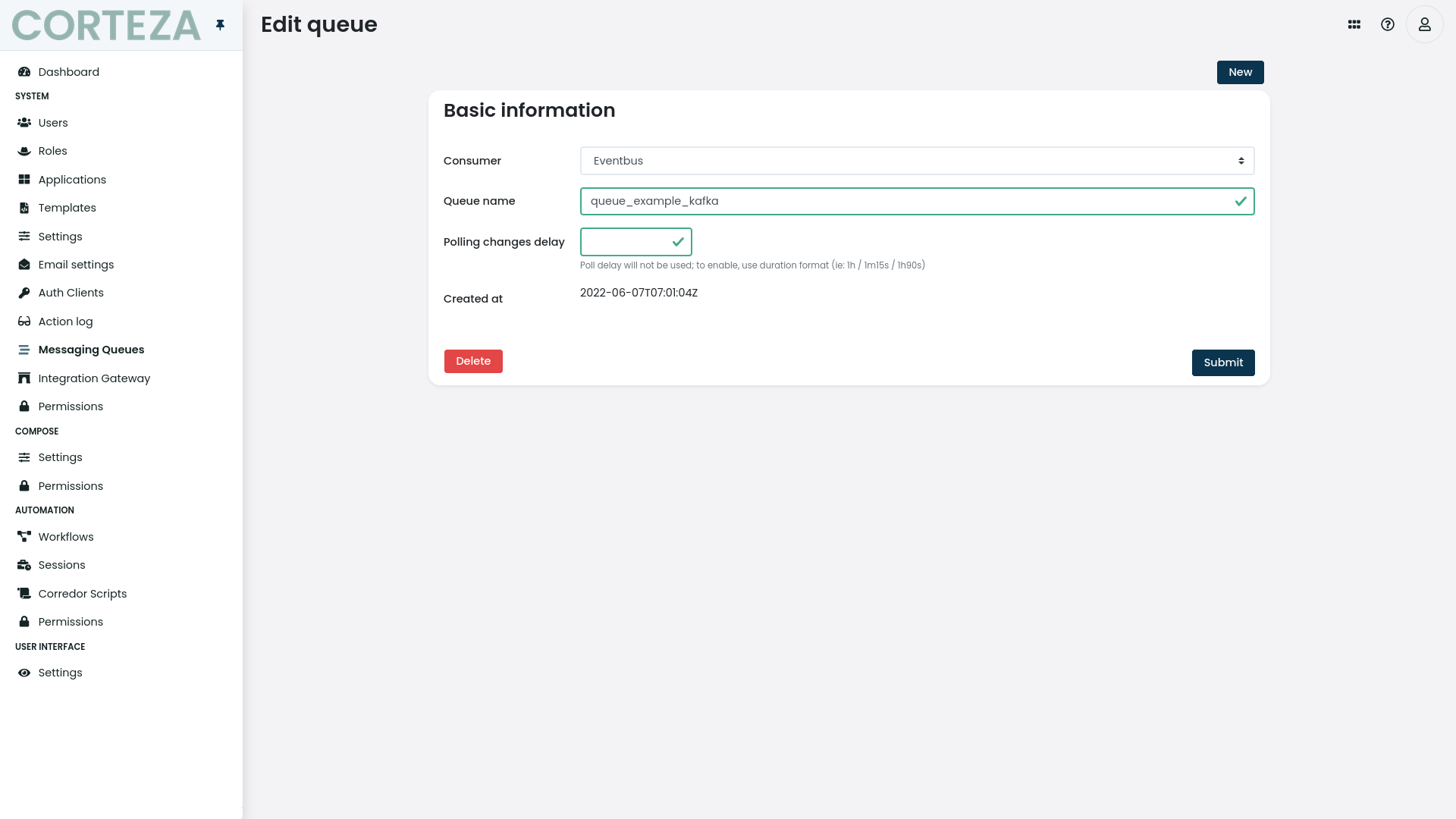Open help menu via question mark icon
Viewport: 1456px width, 819px height.
pyautogui.click(x=1389, y=24)
